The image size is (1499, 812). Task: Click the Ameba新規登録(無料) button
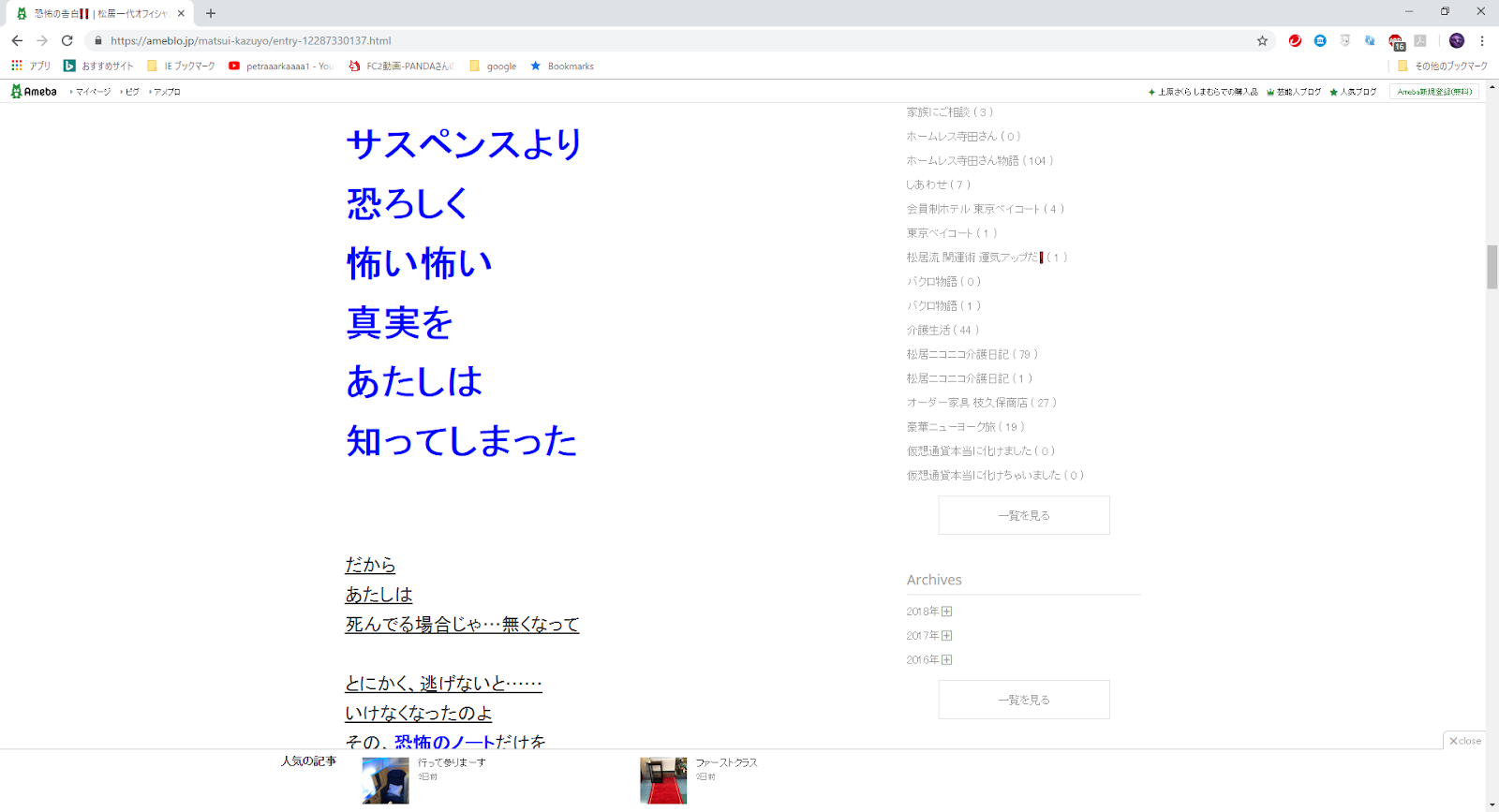tap(1434, 92)
